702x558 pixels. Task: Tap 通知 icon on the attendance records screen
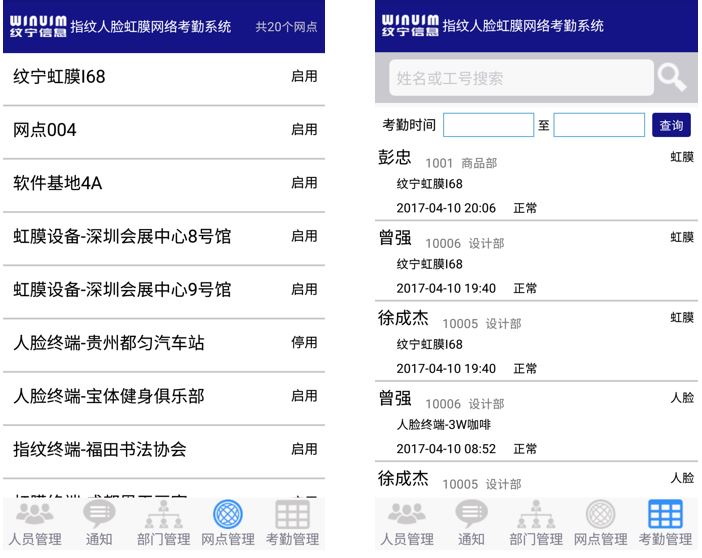coord(471,512)
